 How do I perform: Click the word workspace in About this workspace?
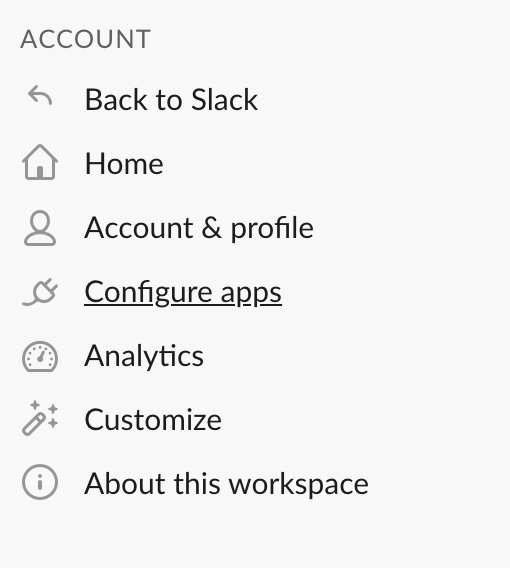click(299, 485)
